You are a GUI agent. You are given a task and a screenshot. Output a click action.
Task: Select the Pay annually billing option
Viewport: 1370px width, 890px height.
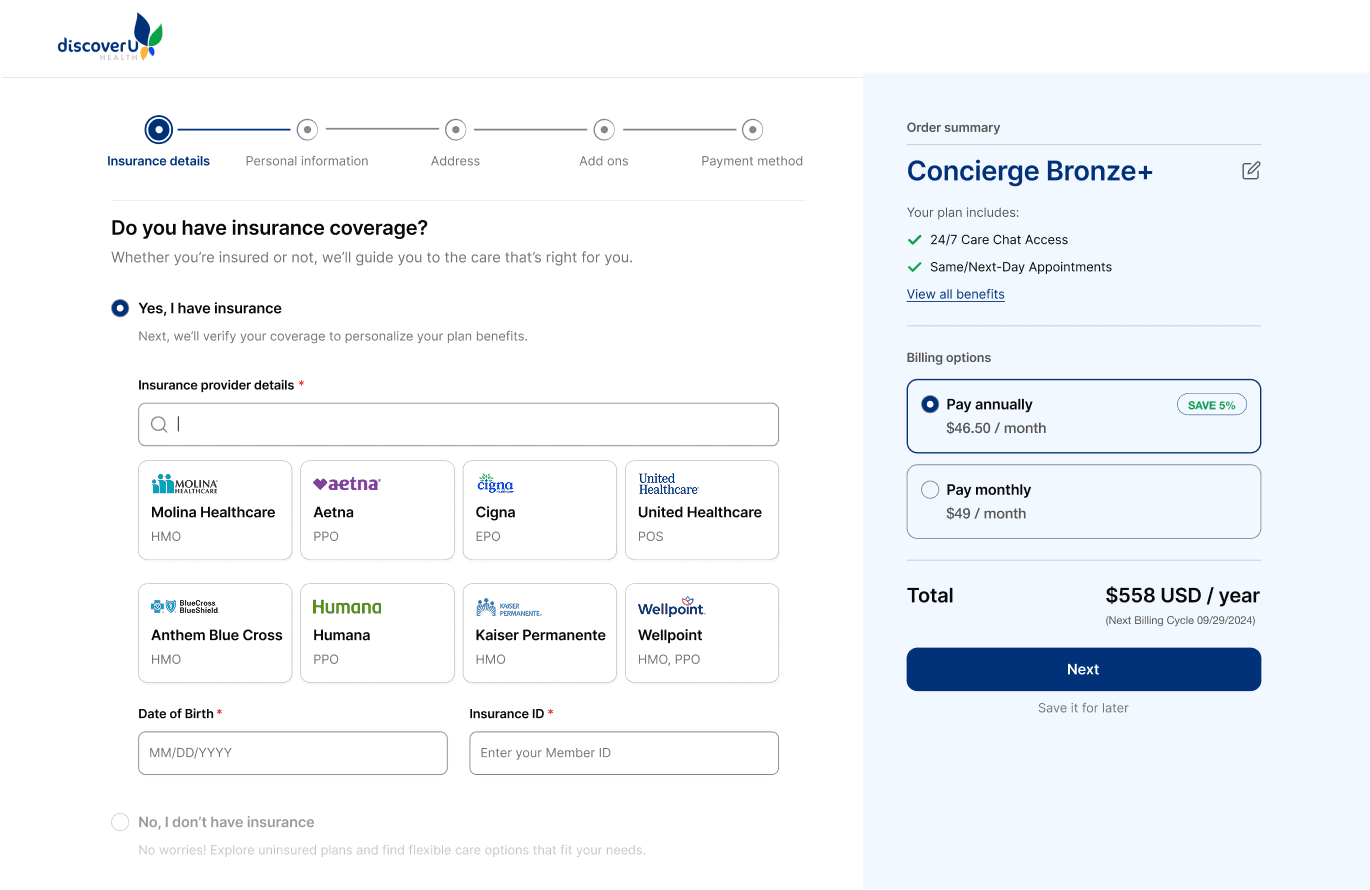pos(930,405)
